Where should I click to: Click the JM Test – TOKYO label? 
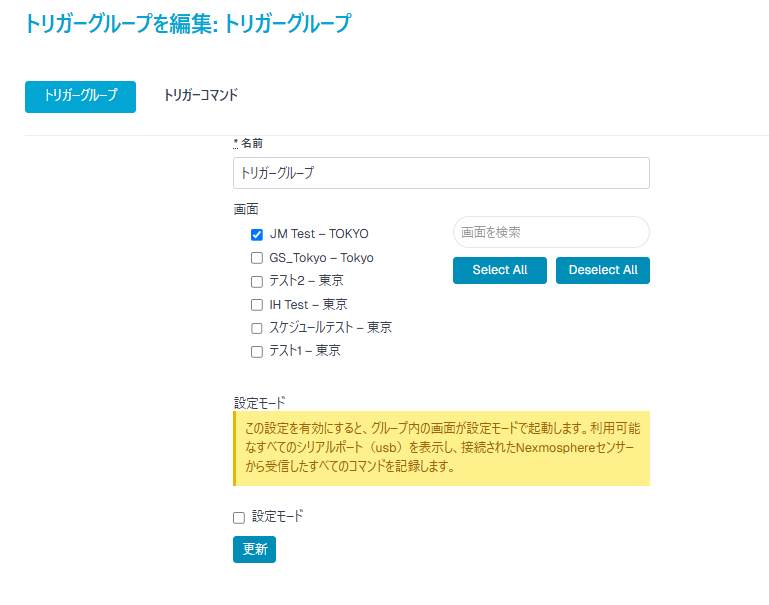pos(319,234)
